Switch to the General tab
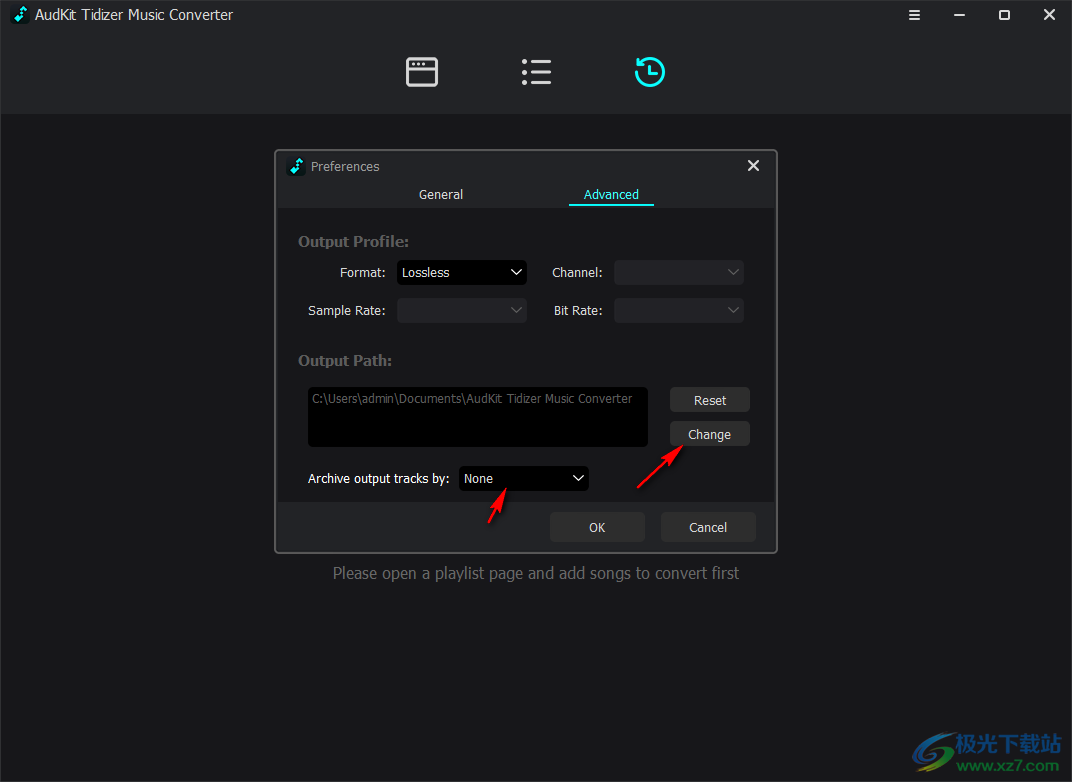Screen dimensions: 1072x782 [441, 195]
